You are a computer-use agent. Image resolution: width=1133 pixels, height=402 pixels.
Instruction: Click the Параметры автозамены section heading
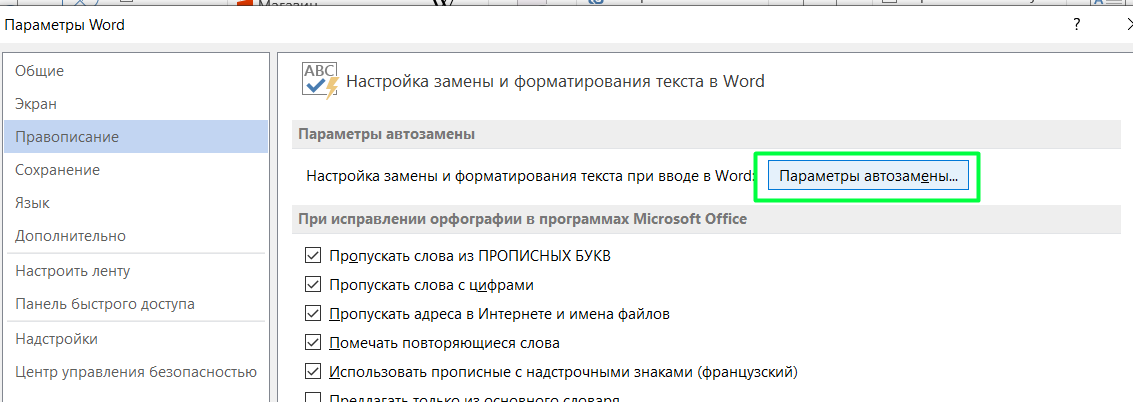(x=387, y=134)
